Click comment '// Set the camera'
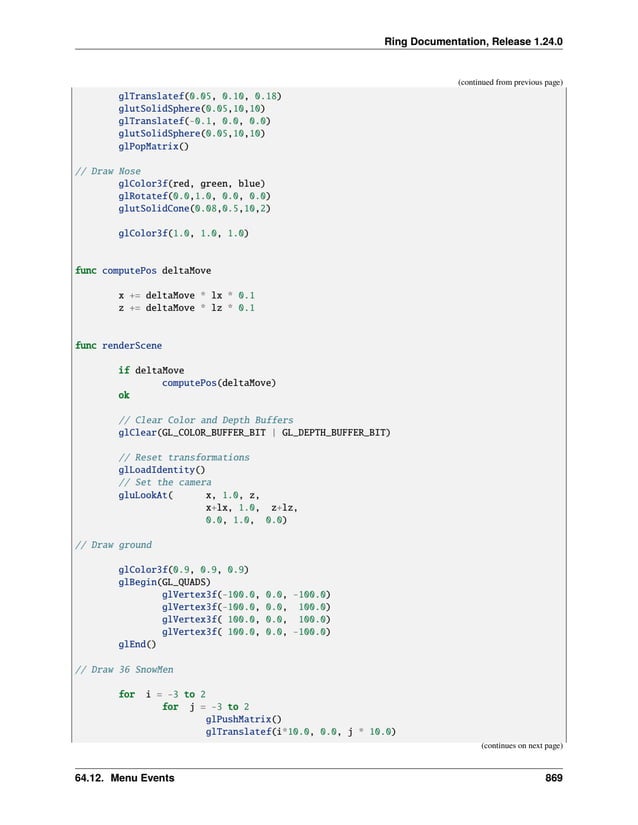The width and height of the screenshot is (638, 825). coord(165,482)
